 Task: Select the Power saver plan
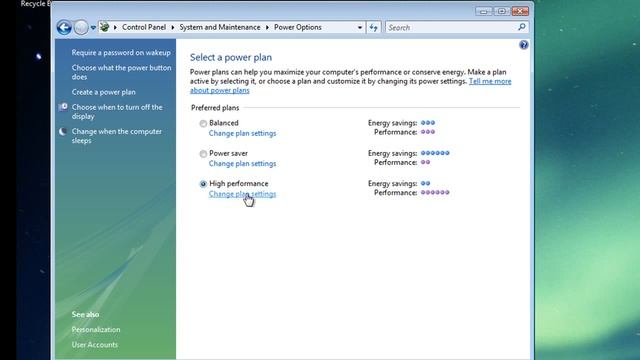click(203, 154)
